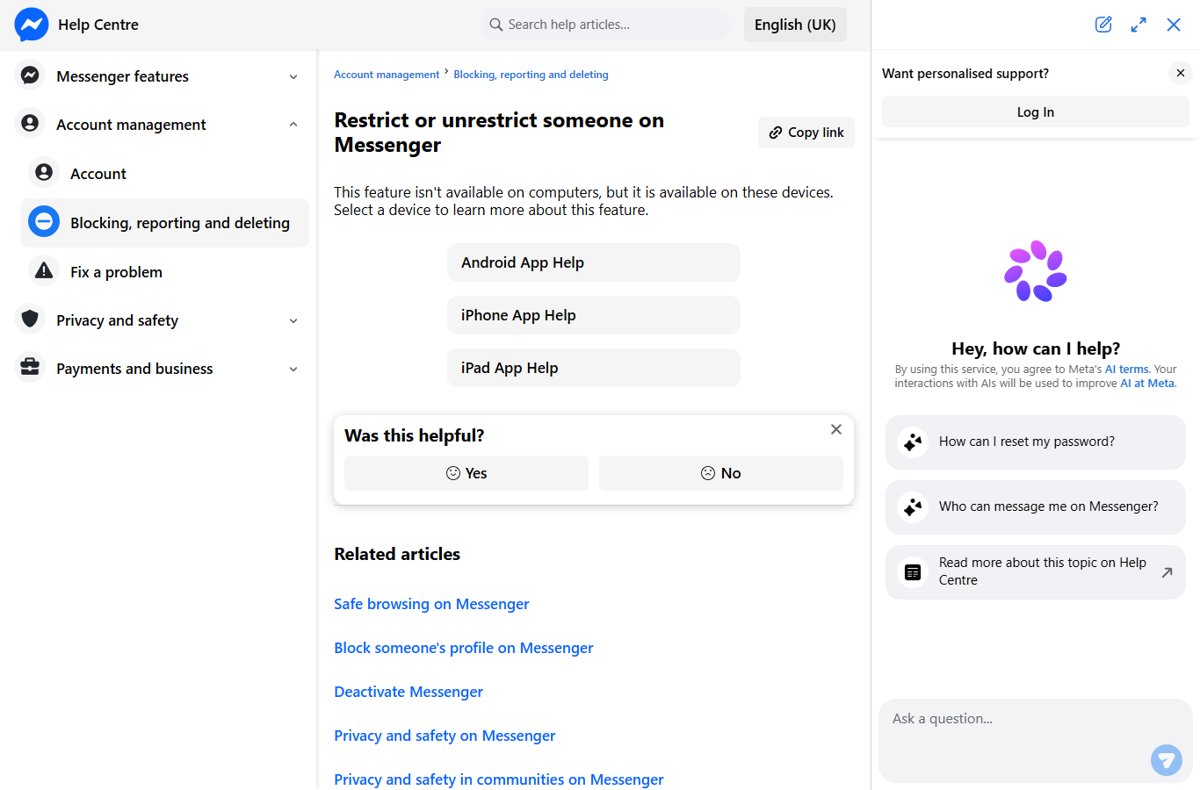This screenshot has height=790, width=1200.
Task: Click the Account sub-item person icon
Action: (44, 173)
